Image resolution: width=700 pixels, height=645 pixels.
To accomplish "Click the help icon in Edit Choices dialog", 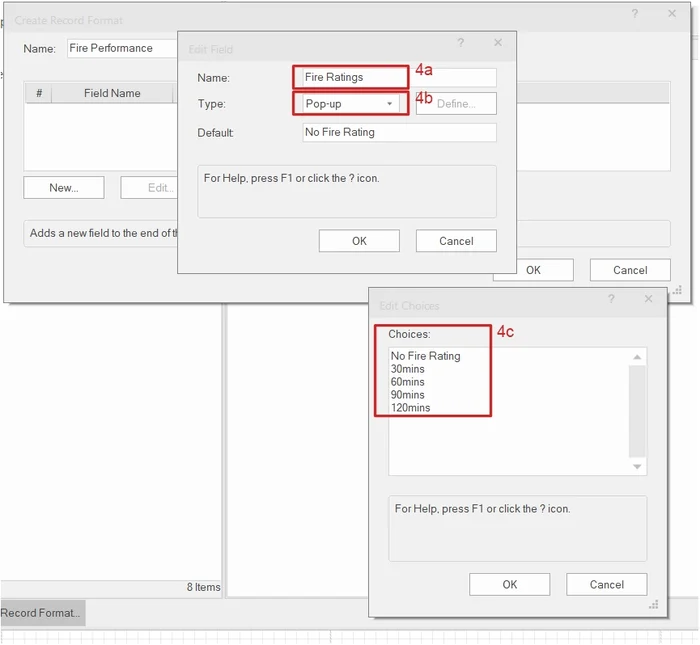I will (x=611, y=299).
